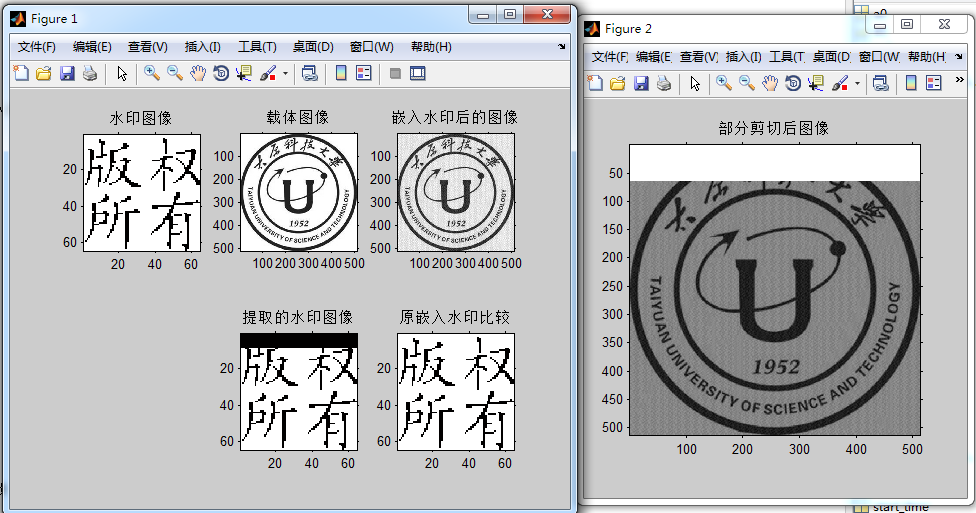
Task: Click the 原嵌入水印比较 subplot image
Action: (x=456, y=392)
